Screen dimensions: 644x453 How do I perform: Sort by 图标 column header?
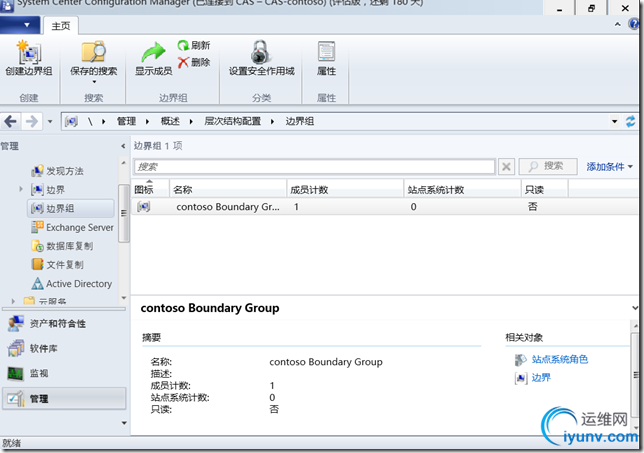coord(150,189)
